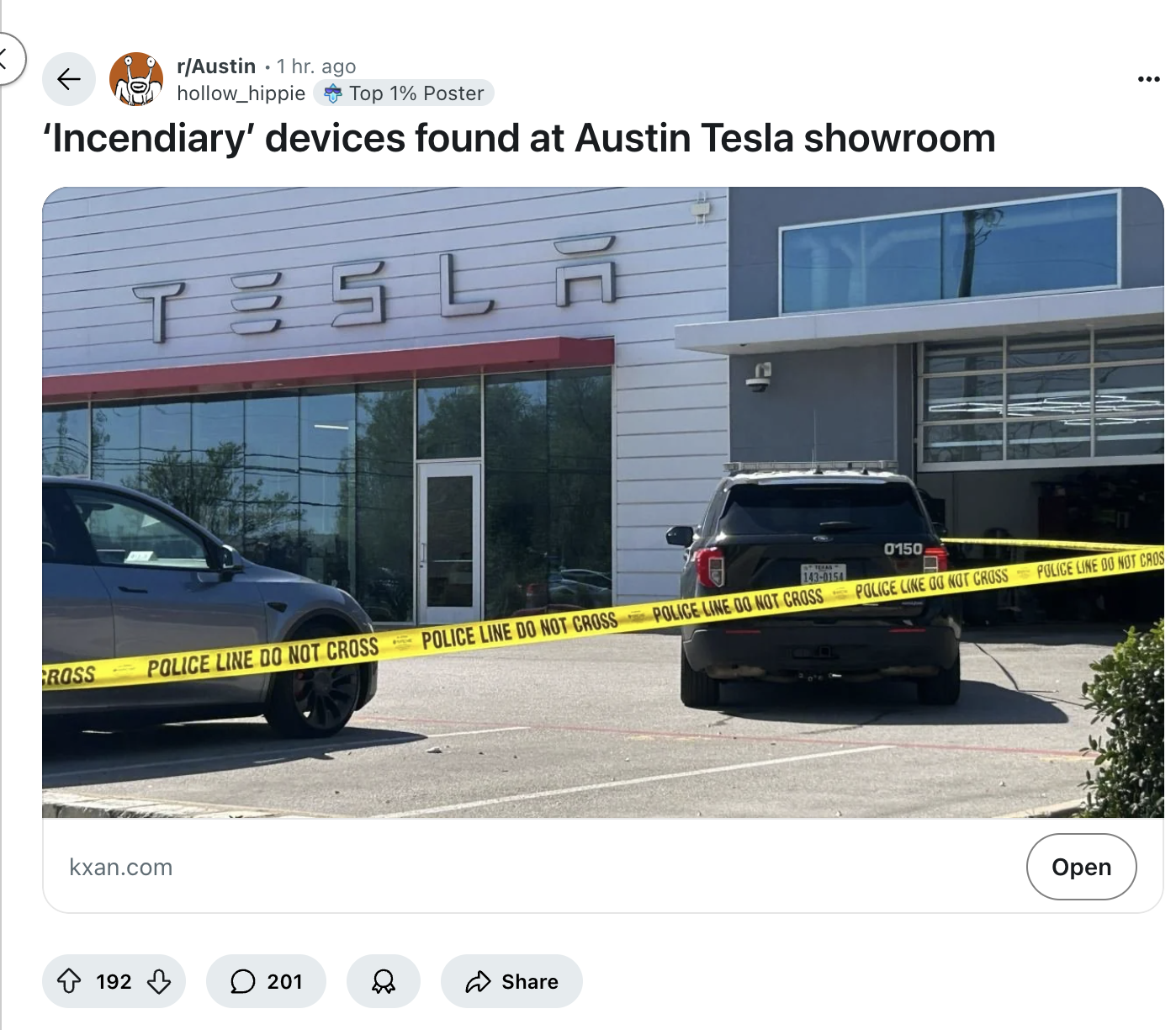Open the r/Austin subreddit avatar
This screenshot has width=1176, height=1030.
click(x=136, y=79)
